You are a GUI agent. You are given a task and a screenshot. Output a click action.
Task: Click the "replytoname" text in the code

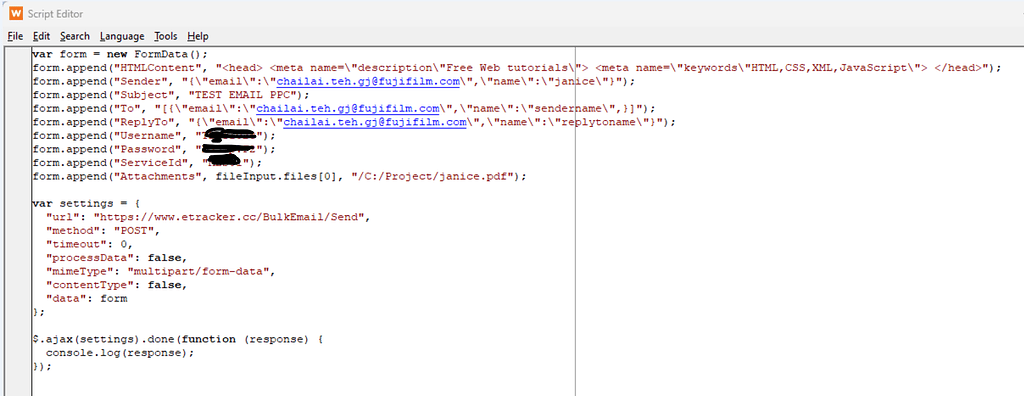[x=596, y=122]
